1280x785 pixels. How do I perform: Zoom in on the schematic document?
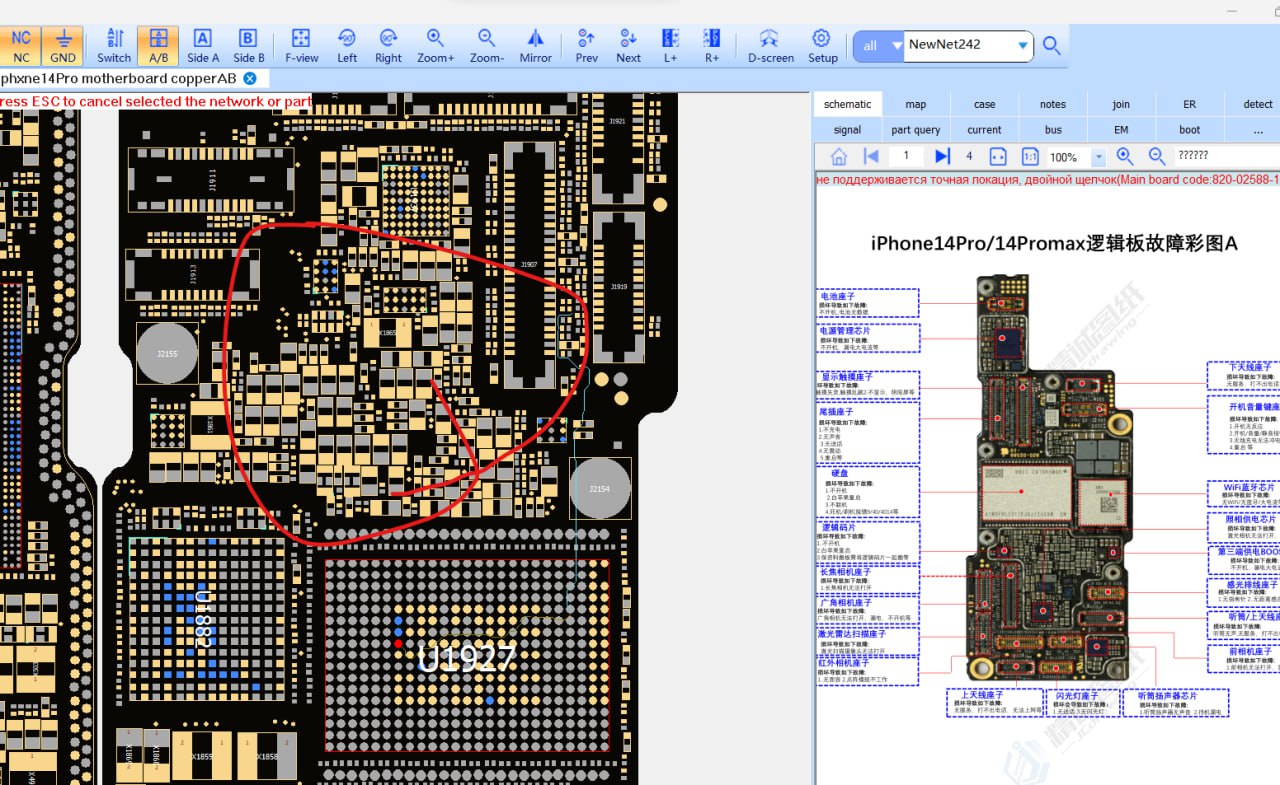(x=1125, y=156)
